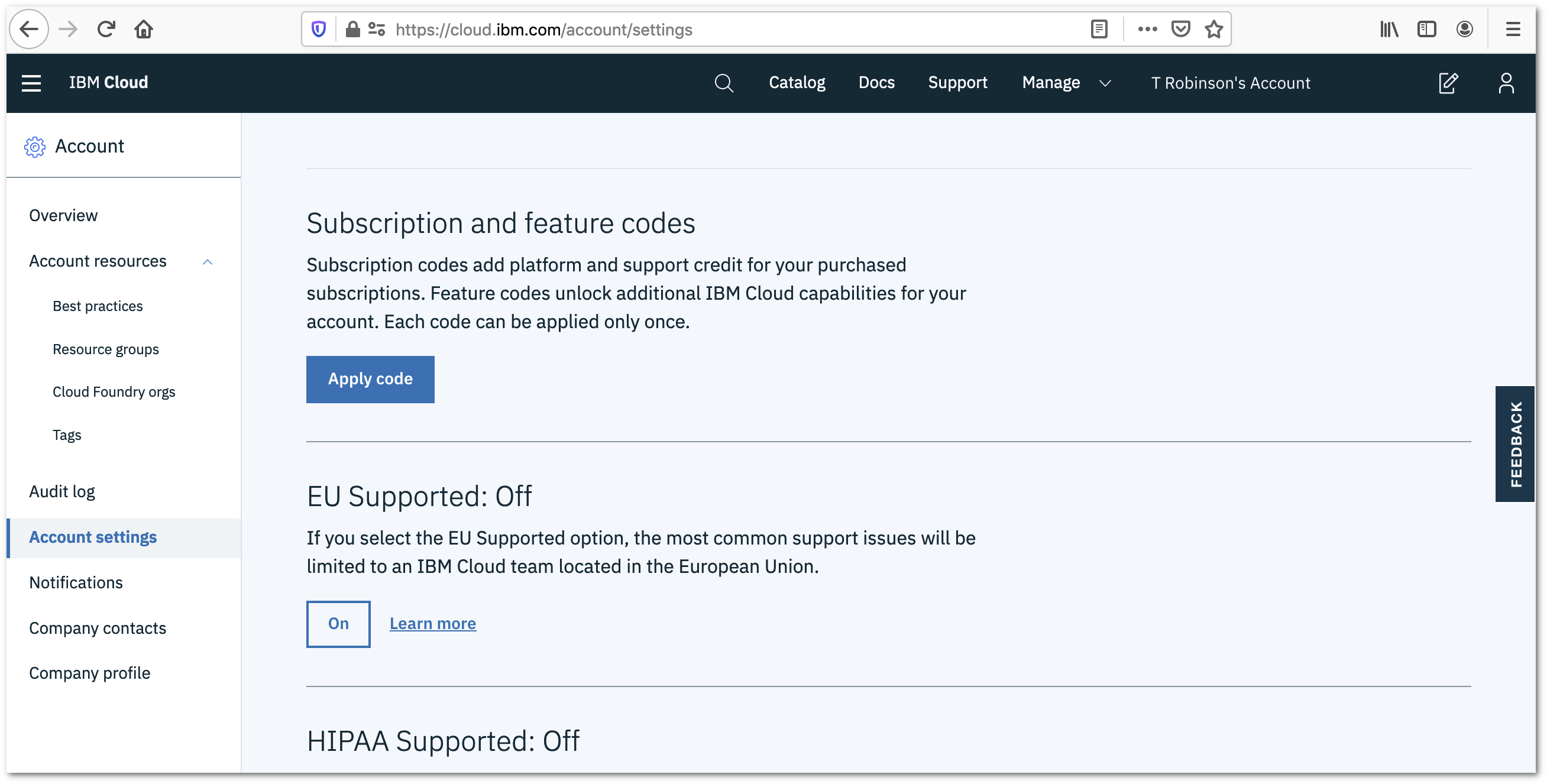1547x784 pixels.
Task: Click the Account heading in sidebar
Action: (x=89, y=147)
